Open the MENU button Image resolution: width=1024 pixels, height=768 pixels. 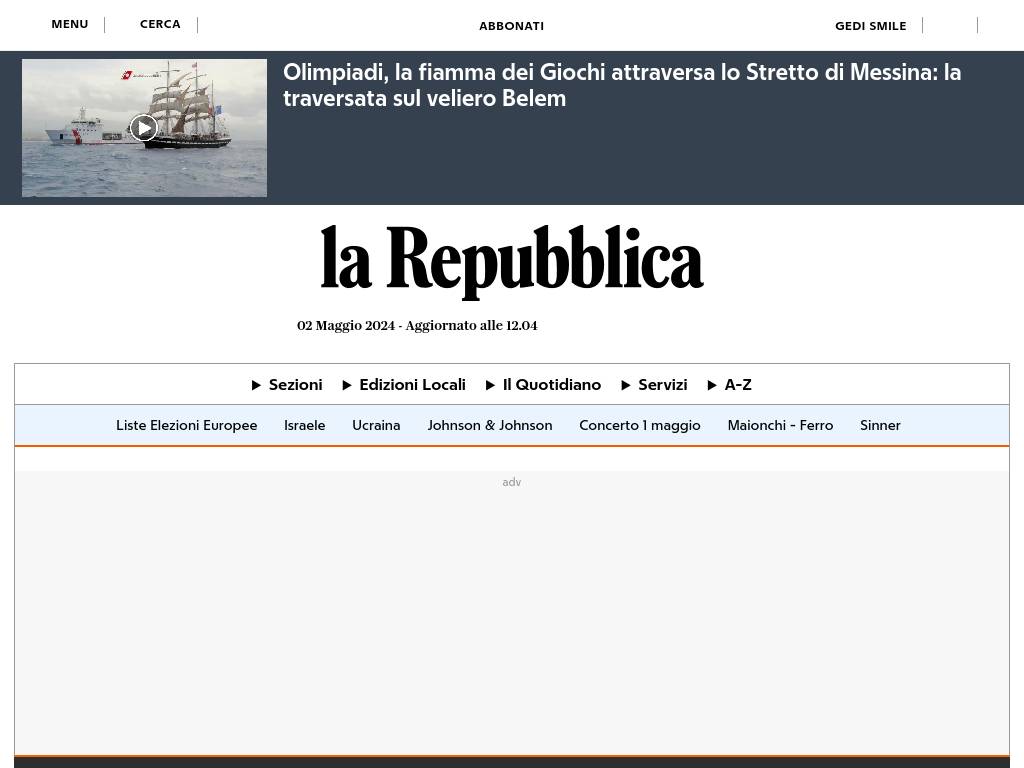click(70, 24)
